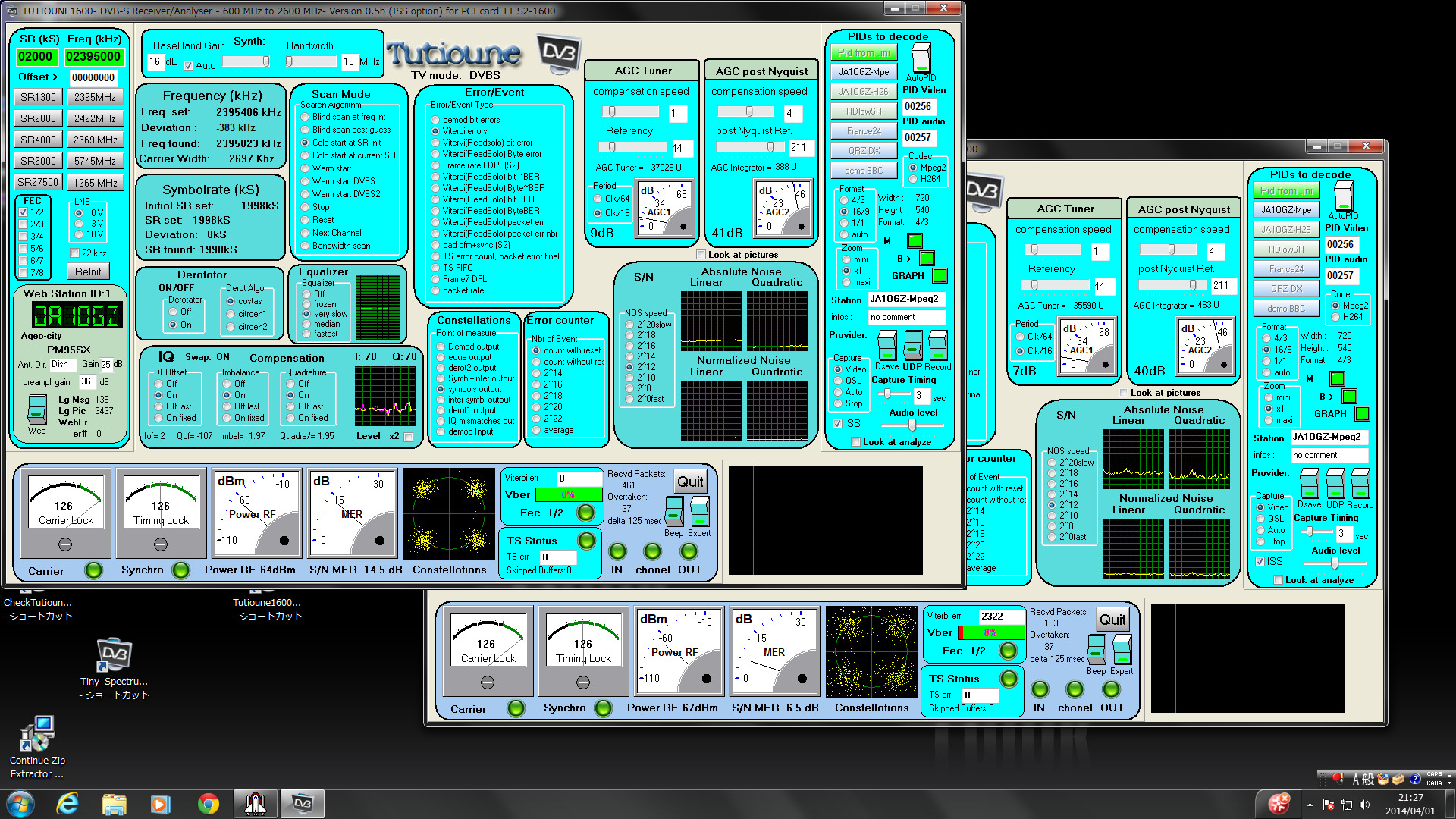Click the TS Status LED in front window
Image resolution: width=1456 pixels, height=819 pixels.
[586, 541]
